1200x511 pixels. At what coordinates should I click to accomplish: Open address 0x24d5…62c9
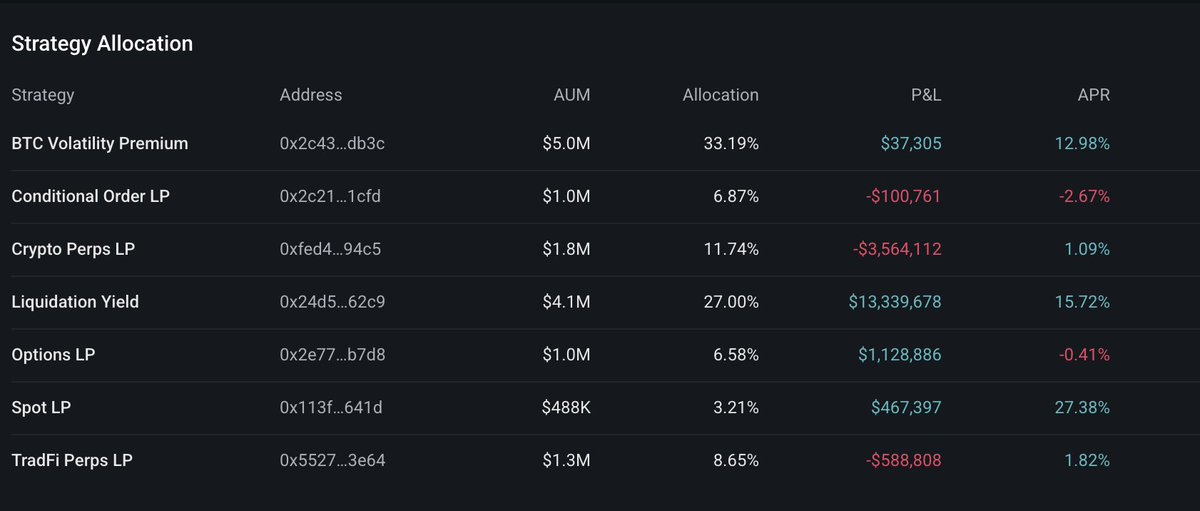tap(333, 302)
